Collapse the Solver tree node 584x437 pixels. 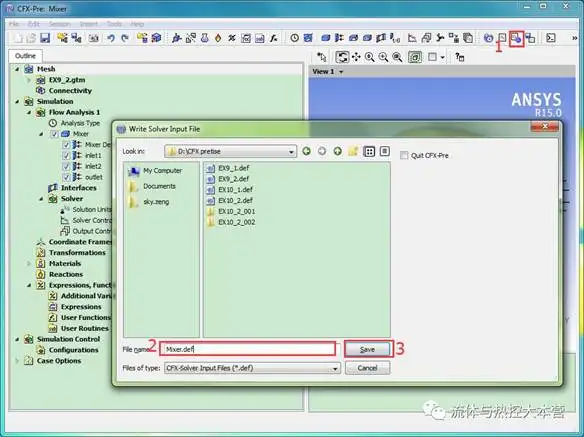tap(41, 199)
